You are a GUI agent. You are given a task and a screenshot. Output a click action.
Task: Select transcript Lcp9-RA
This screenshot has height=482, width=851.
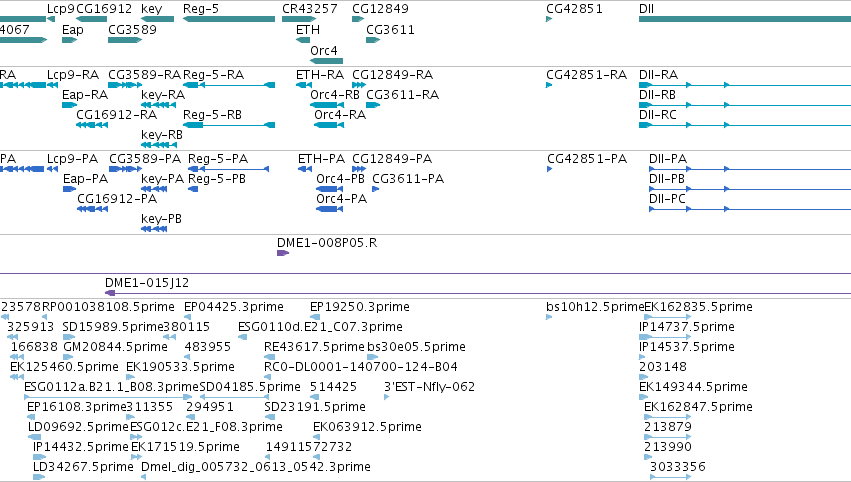click(x=73, y=75)
